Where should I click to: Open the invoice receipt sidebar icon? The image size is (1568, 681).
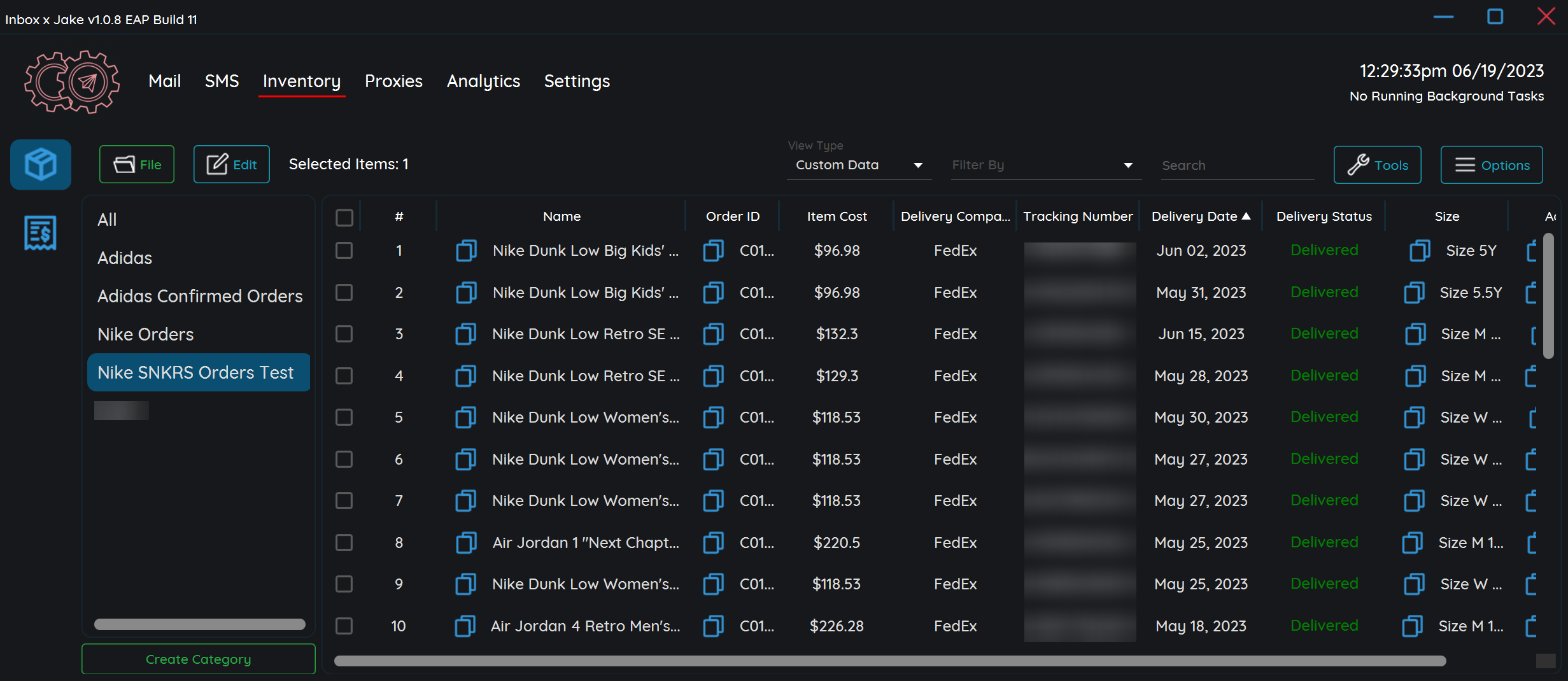[x=41, y=233]
